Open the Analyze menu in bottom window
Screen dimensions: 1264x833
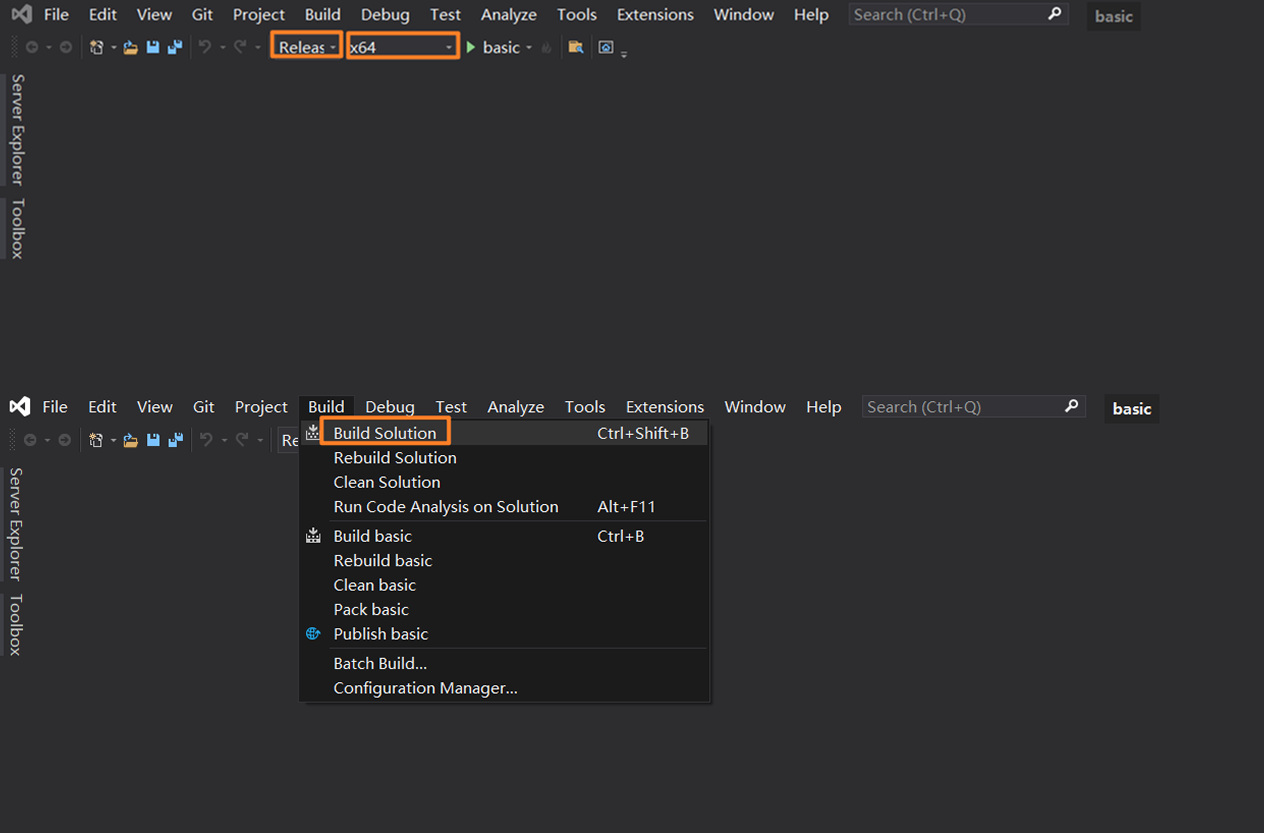click(x=516, y=407)
